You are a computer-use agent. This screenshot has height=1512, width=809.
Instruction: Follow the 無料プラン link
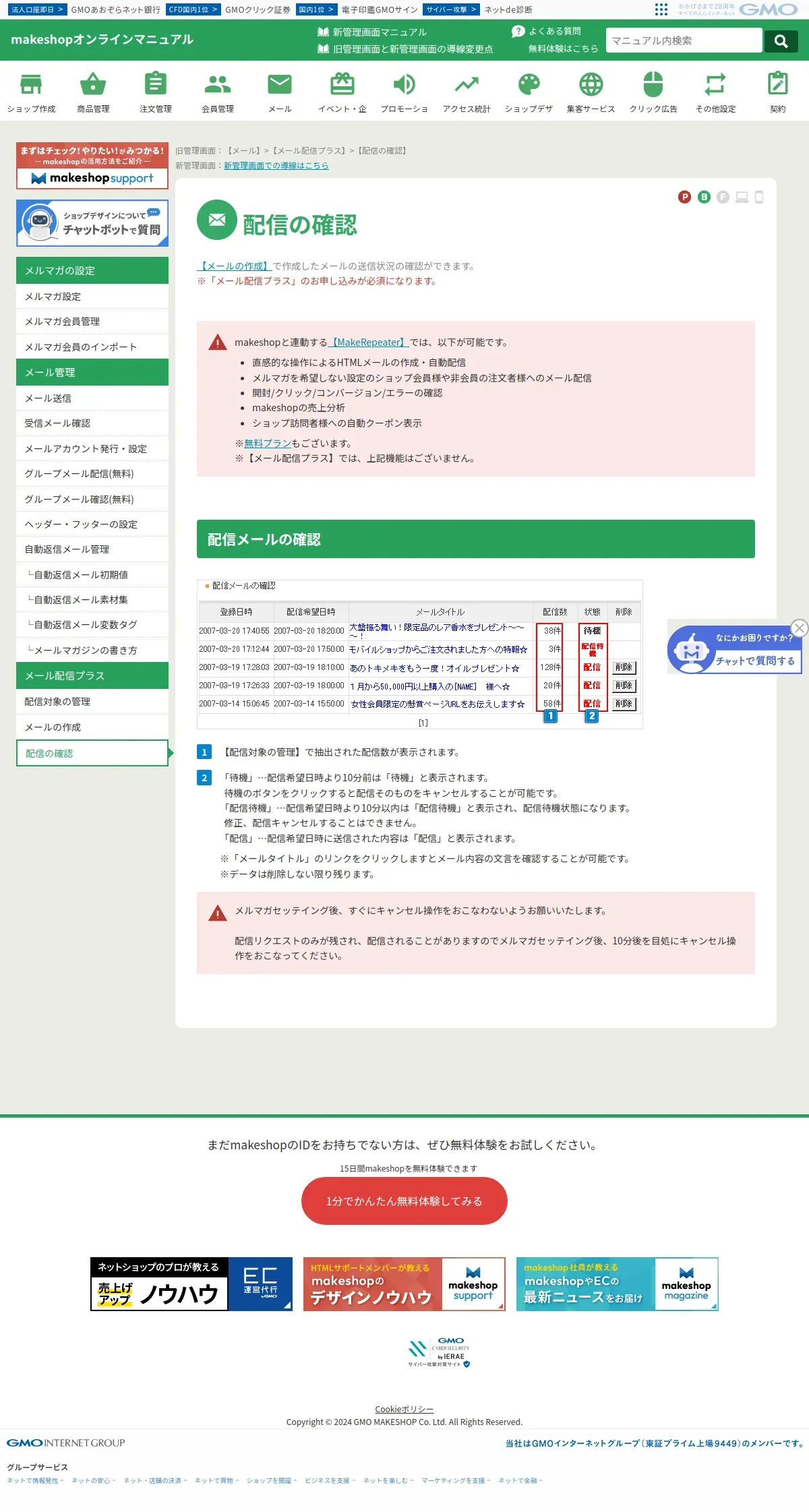268,444
